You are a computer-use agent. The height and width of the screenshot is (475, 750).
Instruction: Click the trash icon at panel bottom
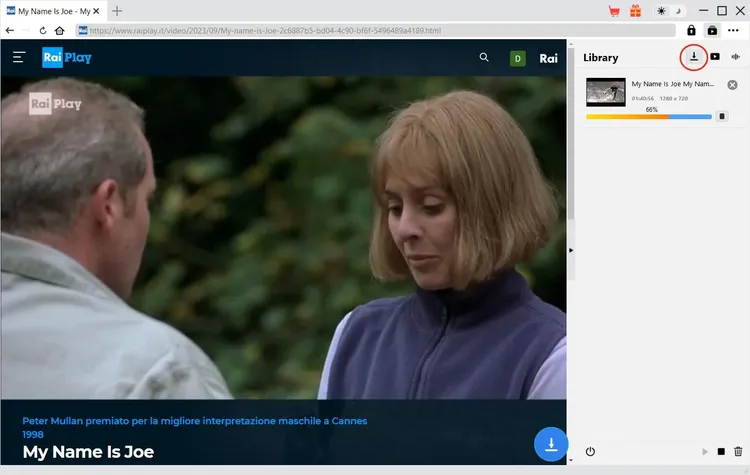tap(738, 452)
